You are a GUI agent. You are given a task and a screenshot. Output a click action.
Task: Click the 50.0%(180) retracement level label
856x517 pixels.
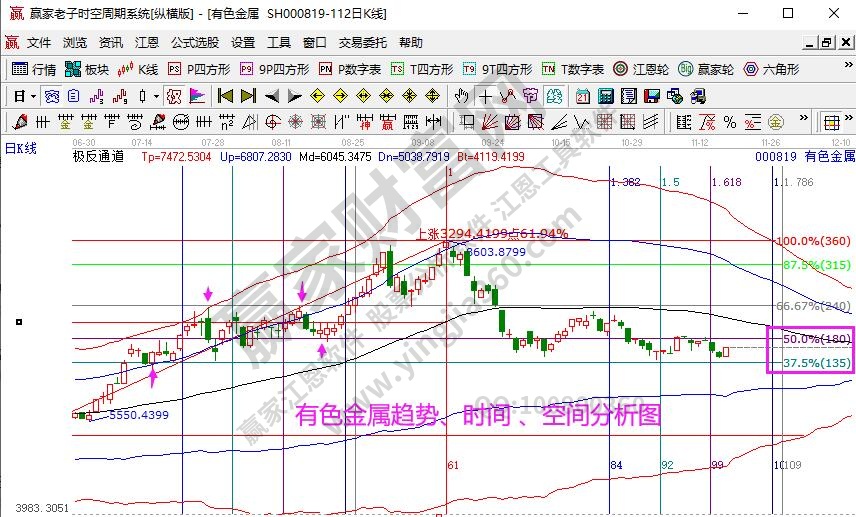(x=816, y=339)
